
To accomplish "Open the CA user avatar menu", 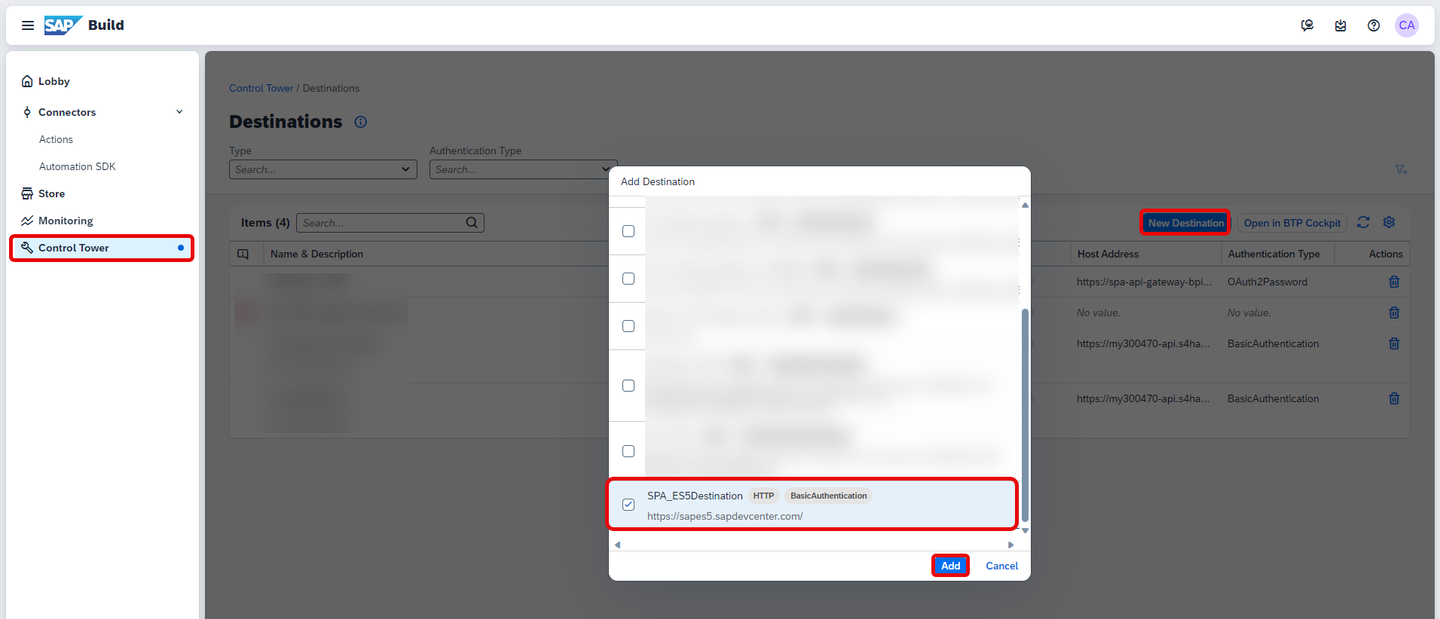I will (1407, 25).
